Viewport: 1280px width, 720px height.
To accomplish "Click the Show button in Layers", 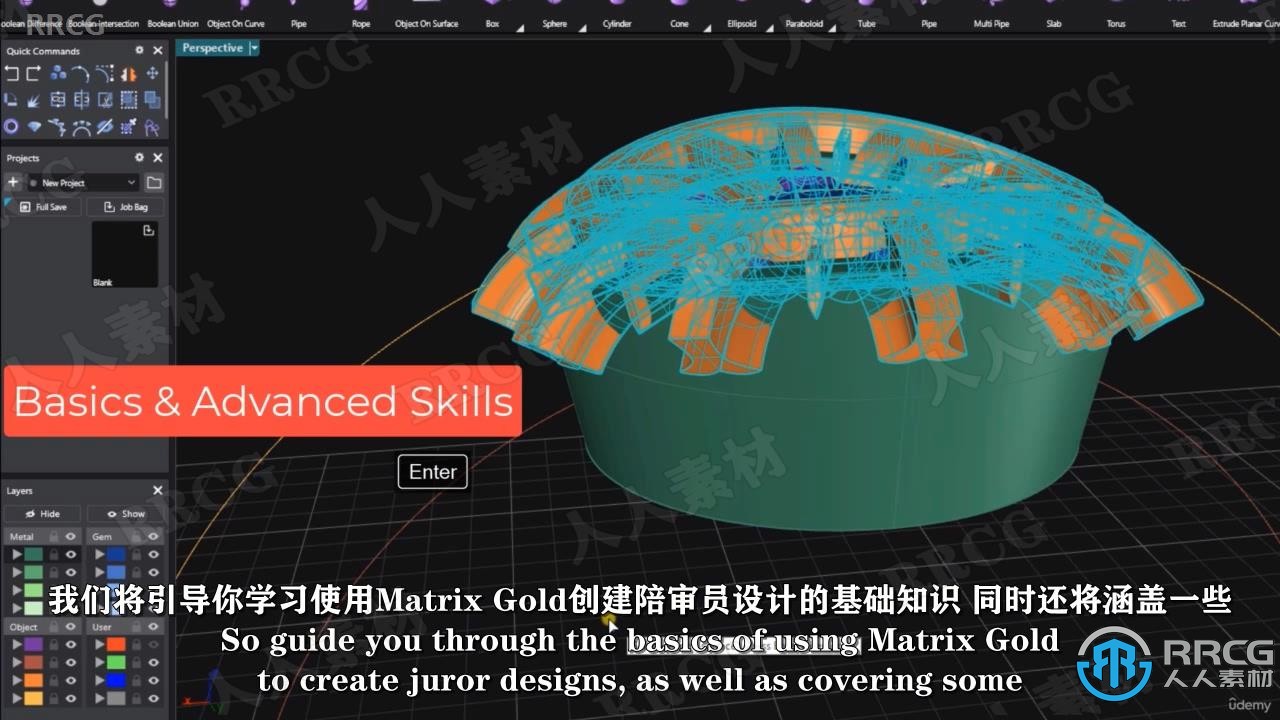I will coord(126,513).
